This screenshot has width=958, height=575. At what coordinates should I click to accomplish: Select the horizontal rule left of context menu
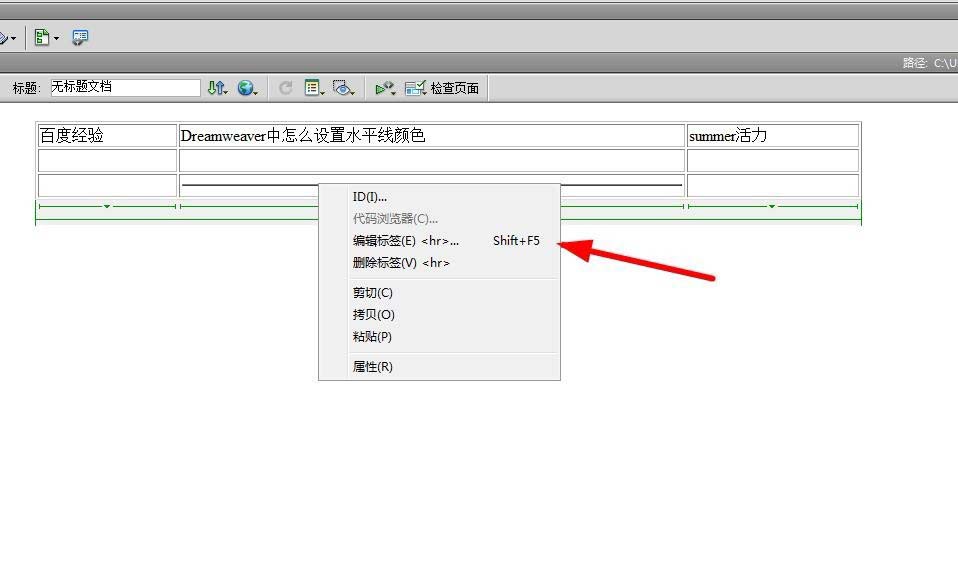pos(250,184)
